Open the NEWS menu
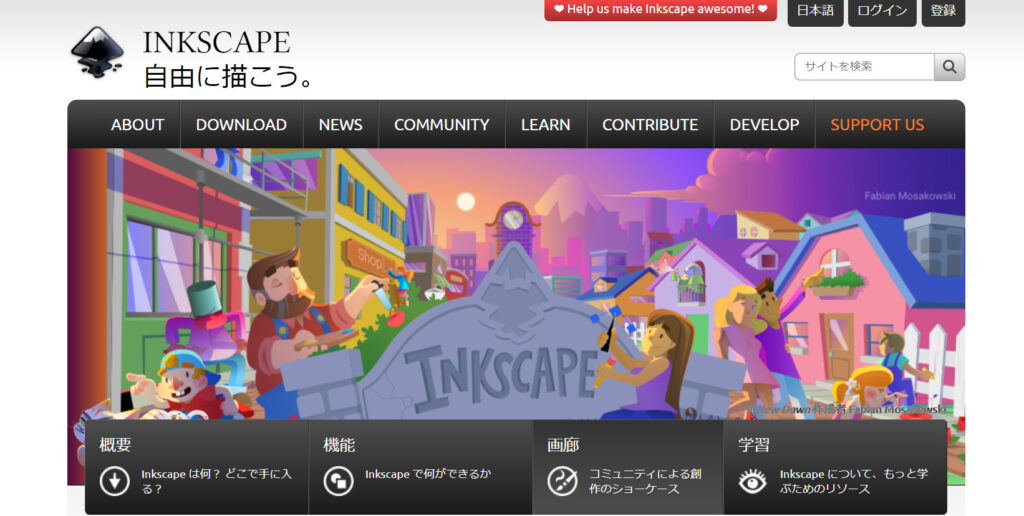Viewport: 1024px width, 516px height. [340, 125]
